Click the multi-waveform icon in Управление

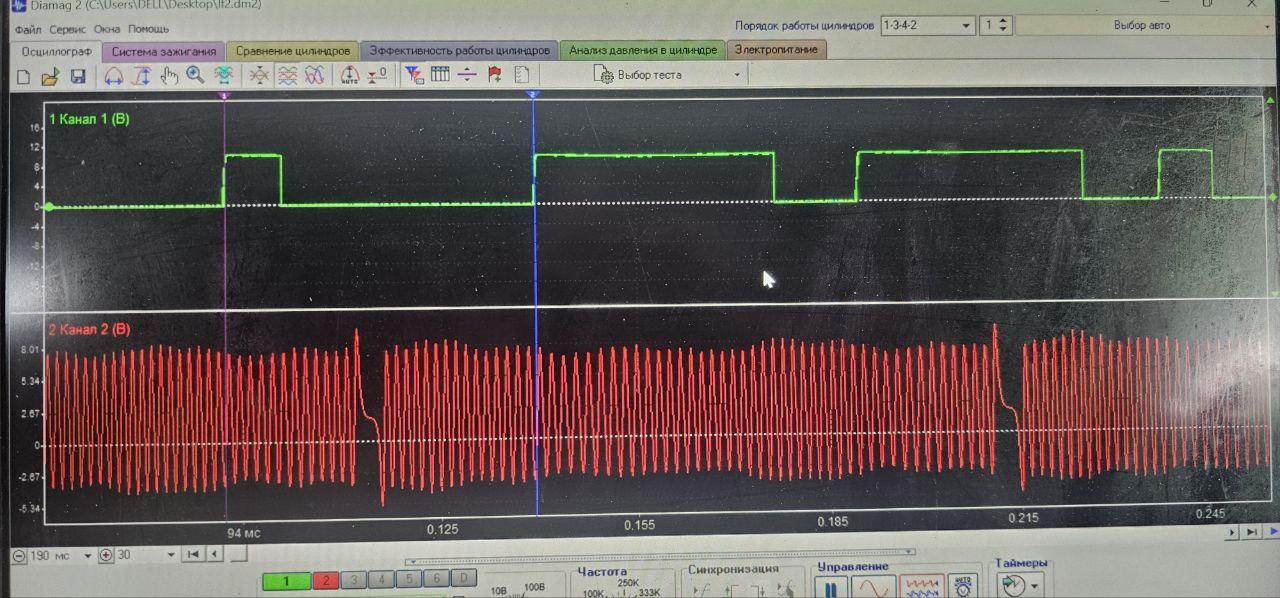coord(921,587)
